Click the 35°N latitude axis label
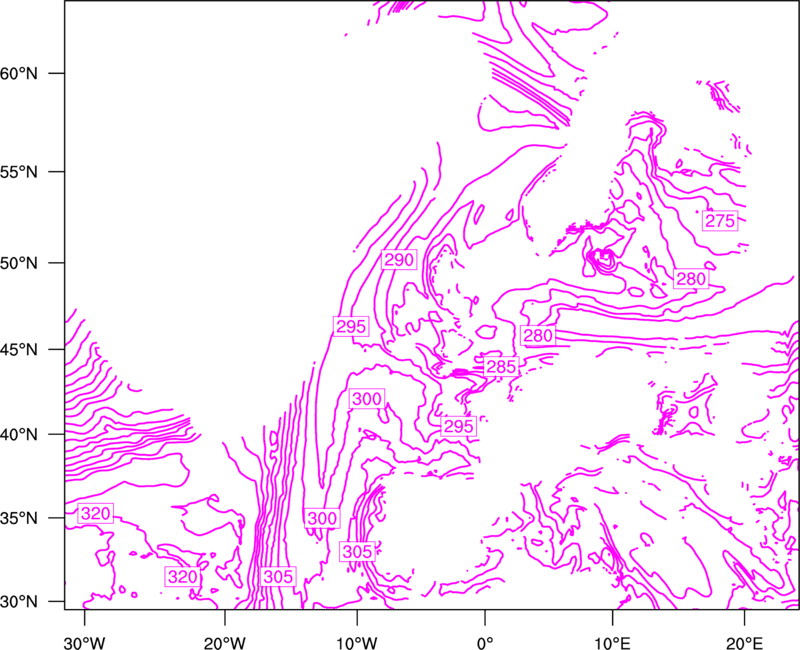The width and height of the screenshot is (800, 650). tap(19, 518)
